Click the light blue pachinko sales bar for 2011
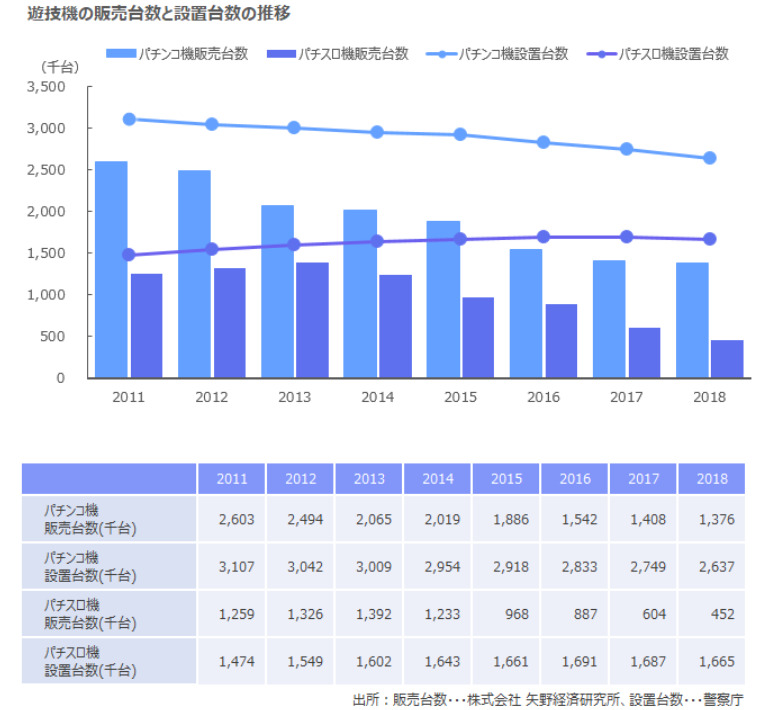This screenshot has width=770, height=710. [111, 270]
